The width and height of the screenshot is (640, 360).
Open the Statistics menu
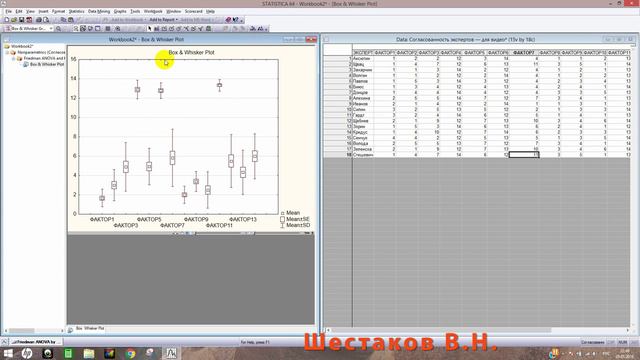[76, 11]
